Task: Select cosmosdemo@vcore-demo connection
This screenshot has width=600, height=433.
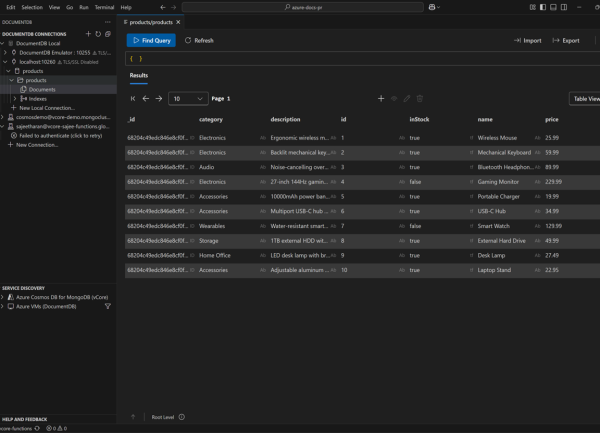Action: pos(63,117)
